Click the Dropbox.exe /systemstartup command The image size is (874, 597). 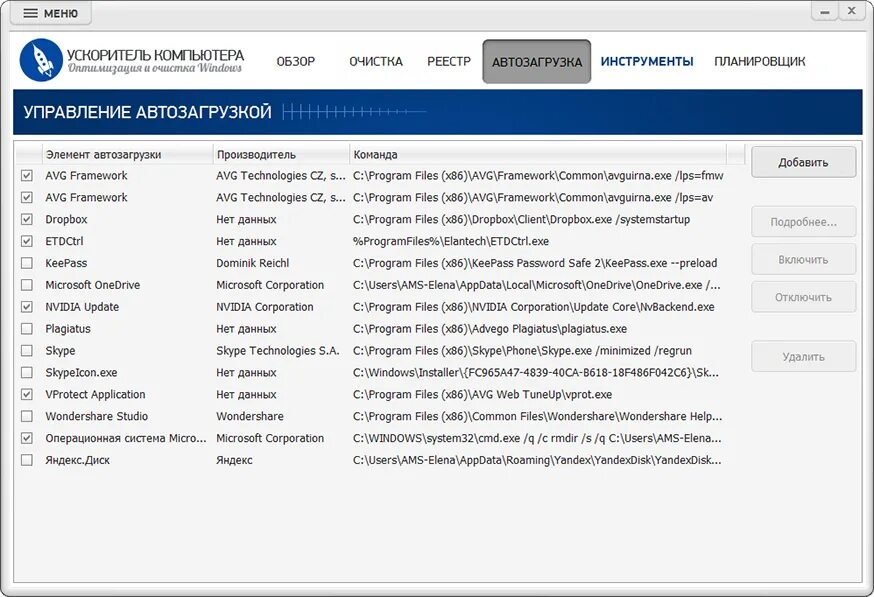coord(521,219)
